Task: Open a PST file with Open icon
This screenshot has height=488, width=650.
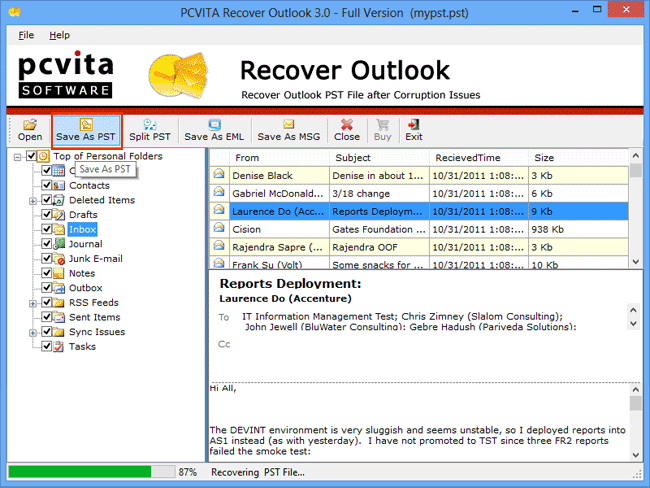Action: click(x=30, y=130)
